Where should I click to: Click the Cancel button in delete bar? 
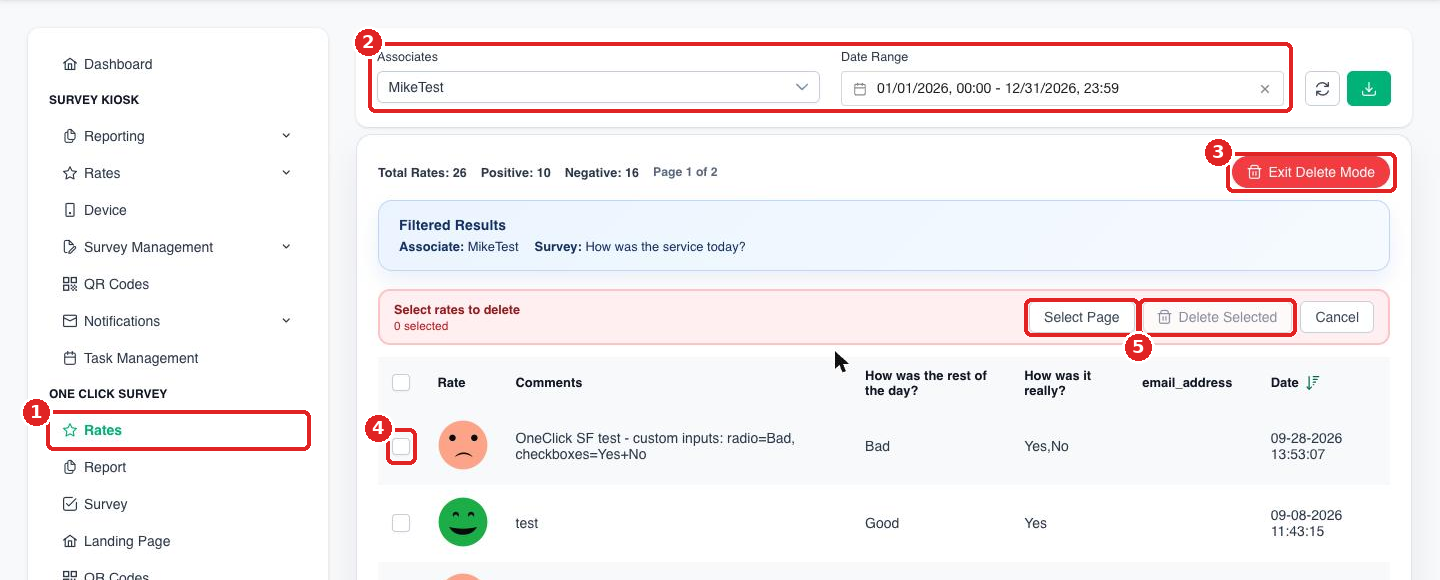point(1337,317)
